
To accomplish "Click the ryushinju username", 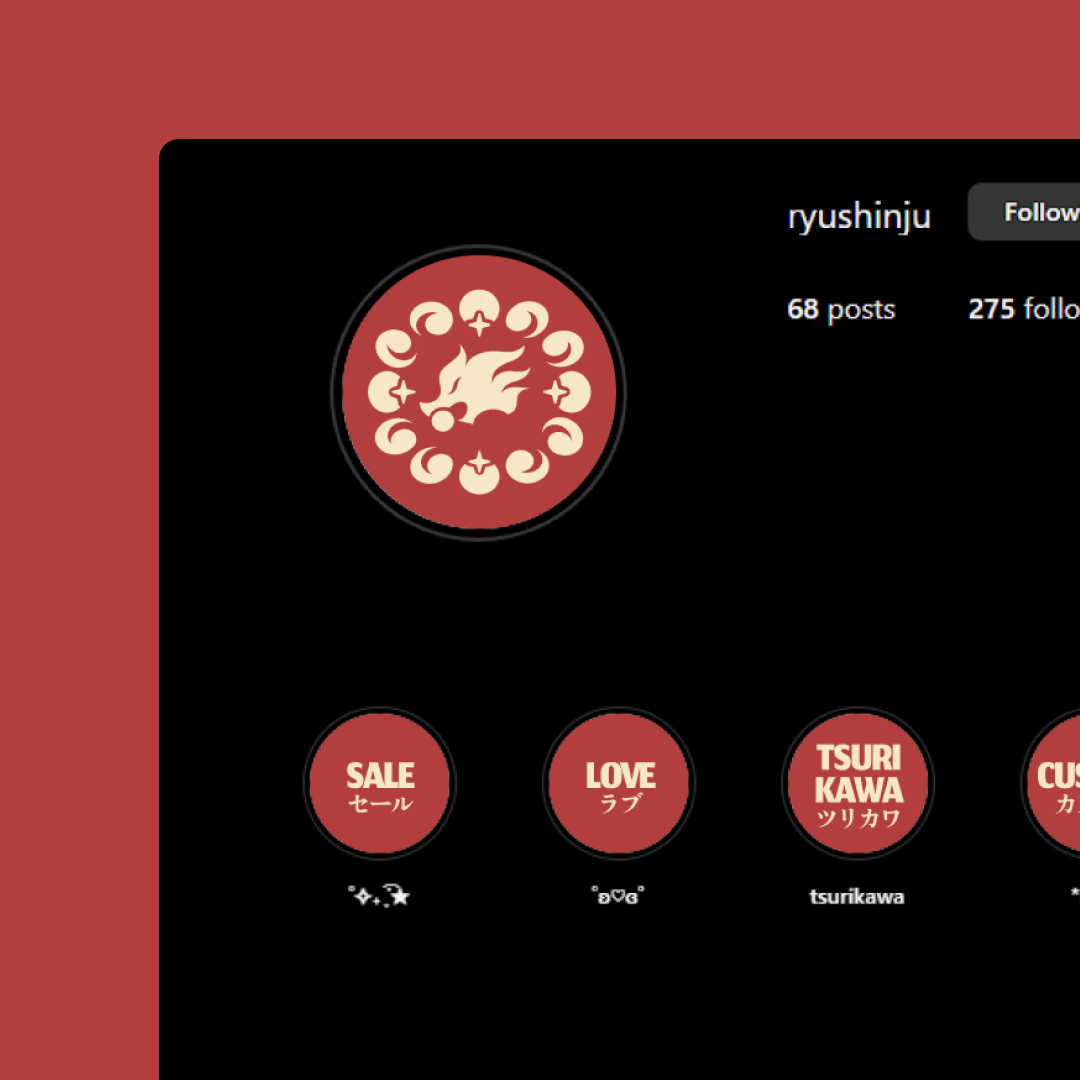I will pyautogui.click(x=859, y=216).
